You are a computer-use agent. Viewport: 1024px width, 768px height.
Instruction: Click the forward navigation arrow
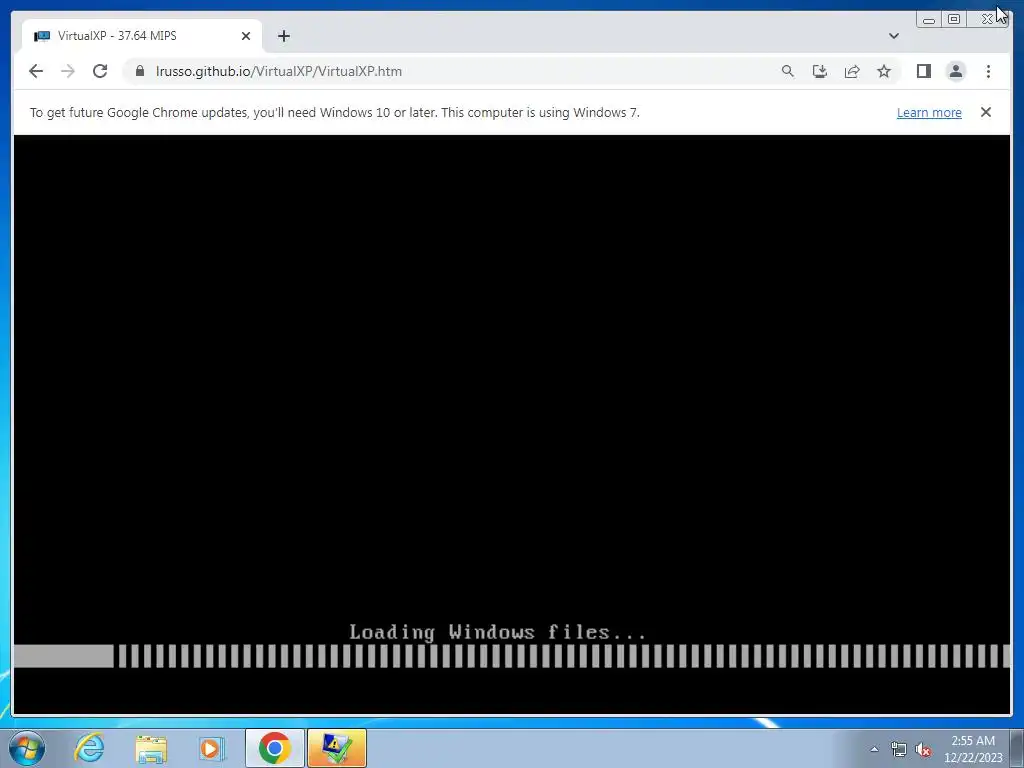coord(68,71)
